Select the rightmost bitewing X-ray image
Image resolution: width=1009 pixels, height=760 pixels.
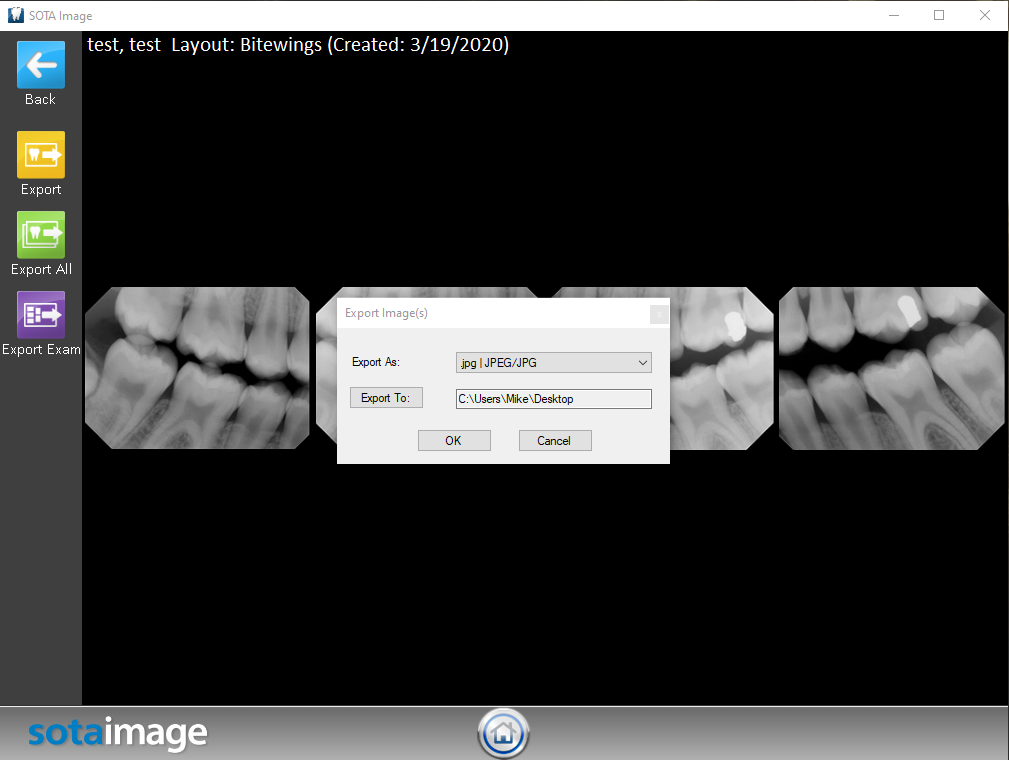[891, 368]
